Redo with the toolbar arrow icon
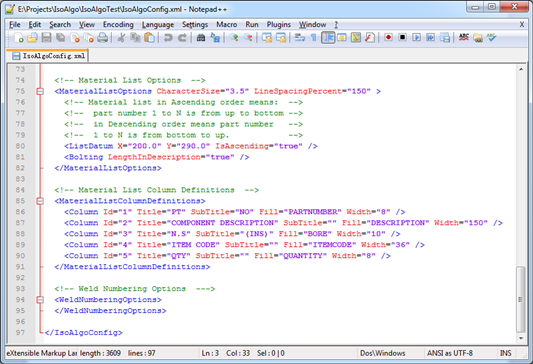 point(182,37)
